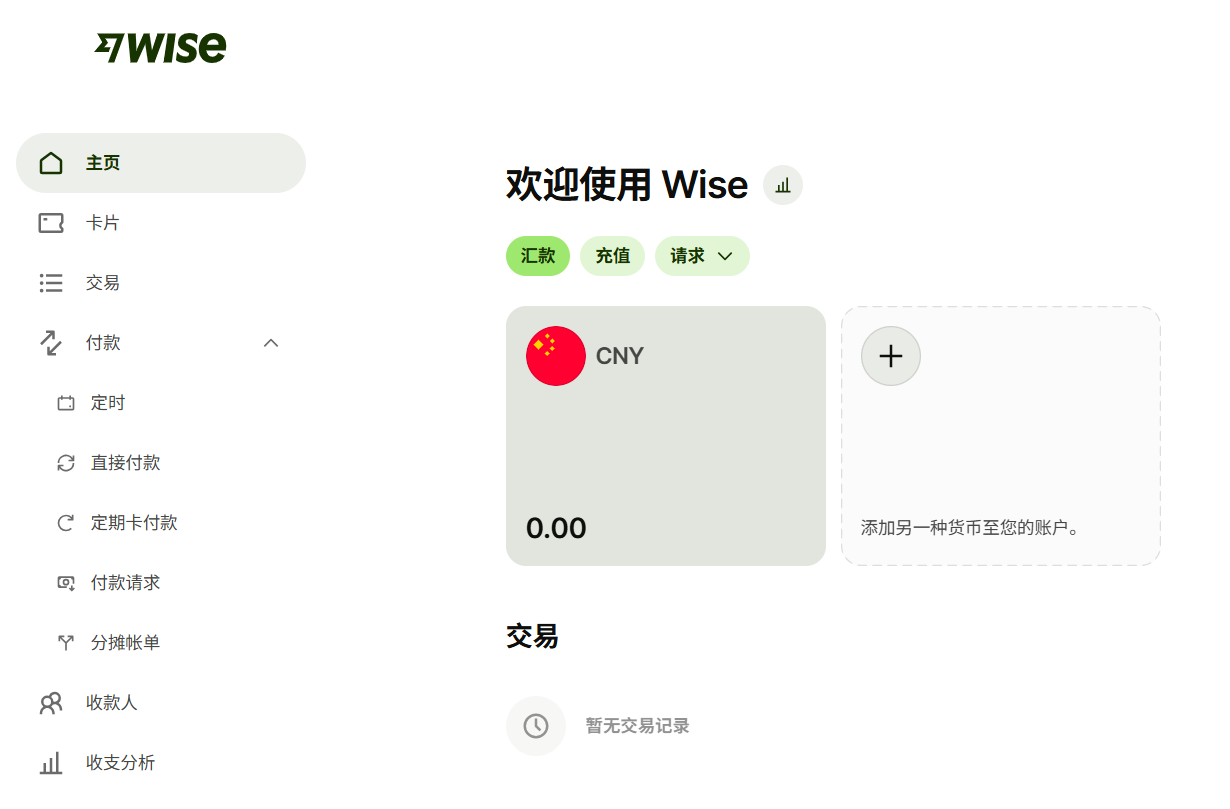Click the list icon beside 交易

[51, 283]
